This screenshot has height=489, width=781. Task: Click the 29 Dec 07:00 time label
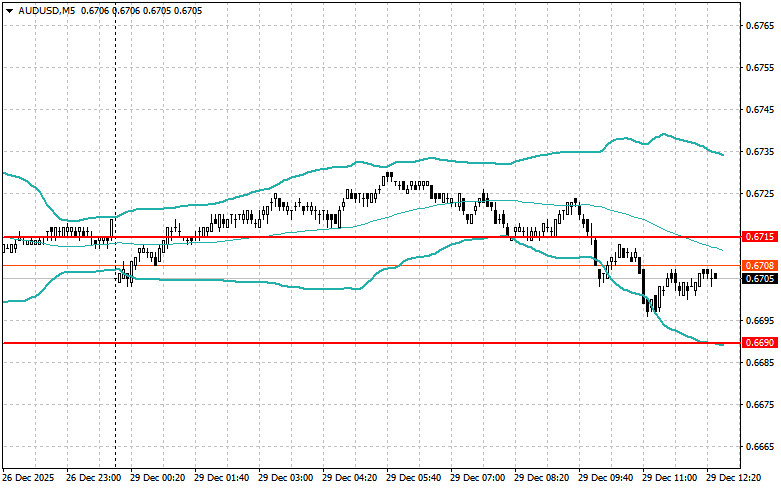pos(478,478)
